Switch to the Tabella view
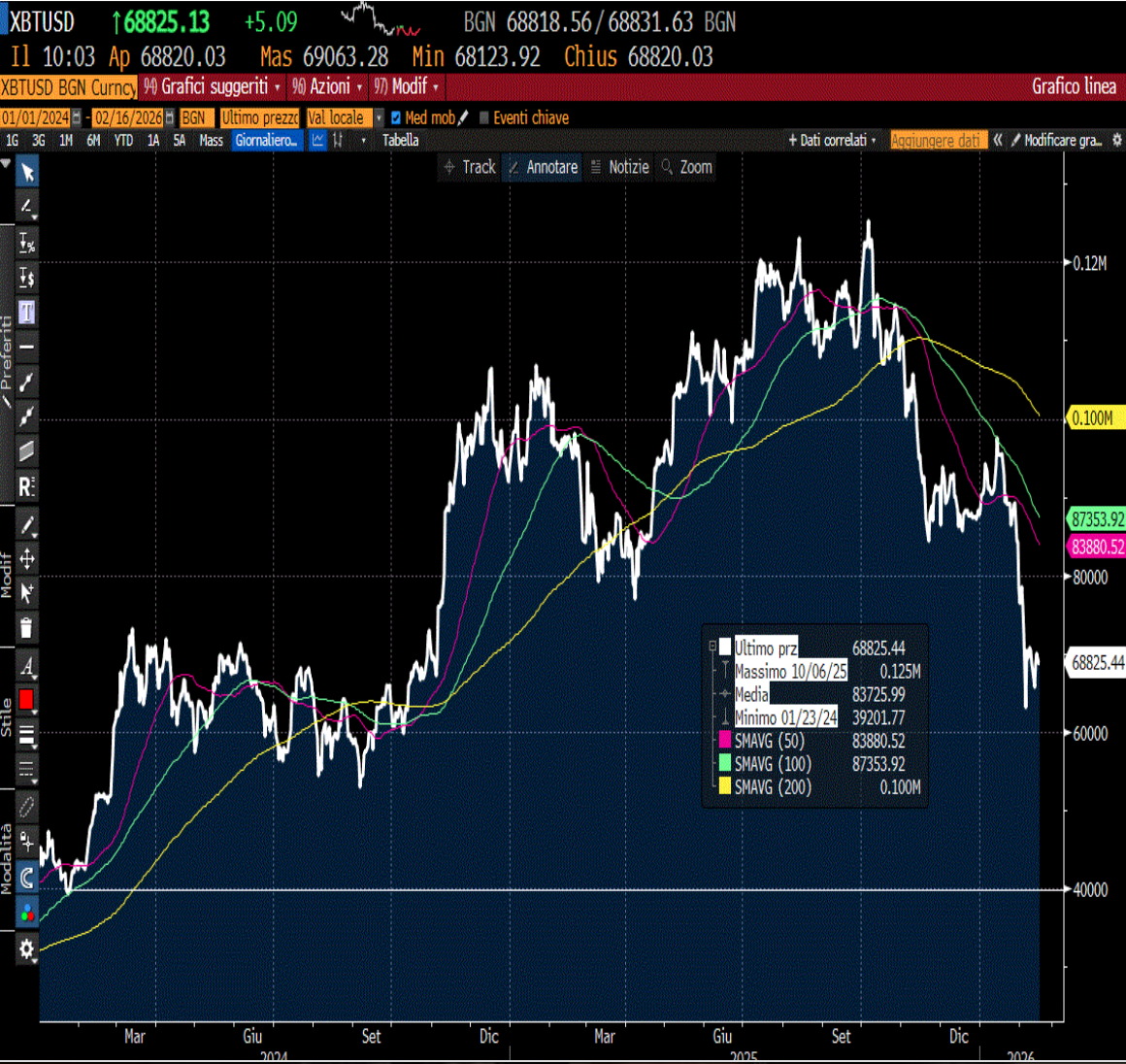The width and height of the screenshot is (1126, 1064). point(400,140)
